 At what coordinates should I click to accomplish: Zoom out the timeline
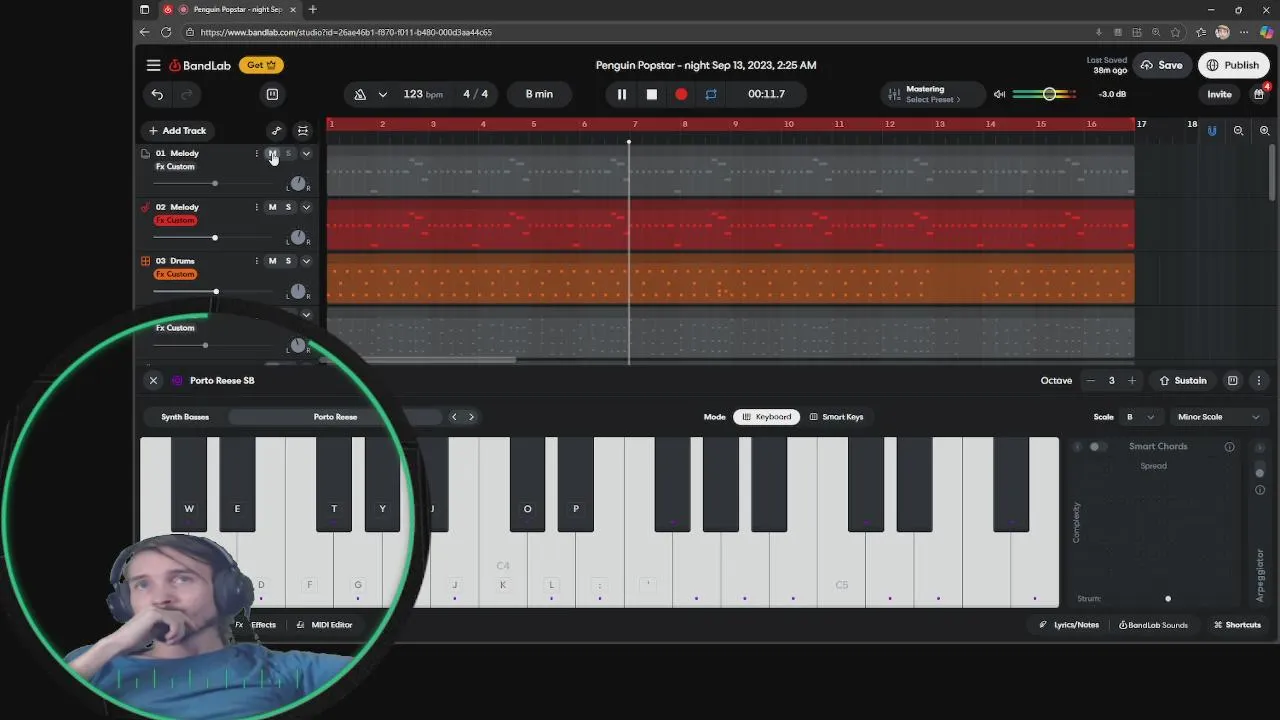tap(1238, 131)
